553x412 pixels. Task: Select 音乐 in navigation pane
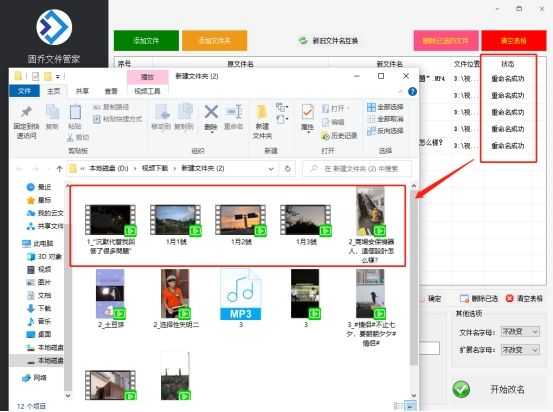(40, 321)
